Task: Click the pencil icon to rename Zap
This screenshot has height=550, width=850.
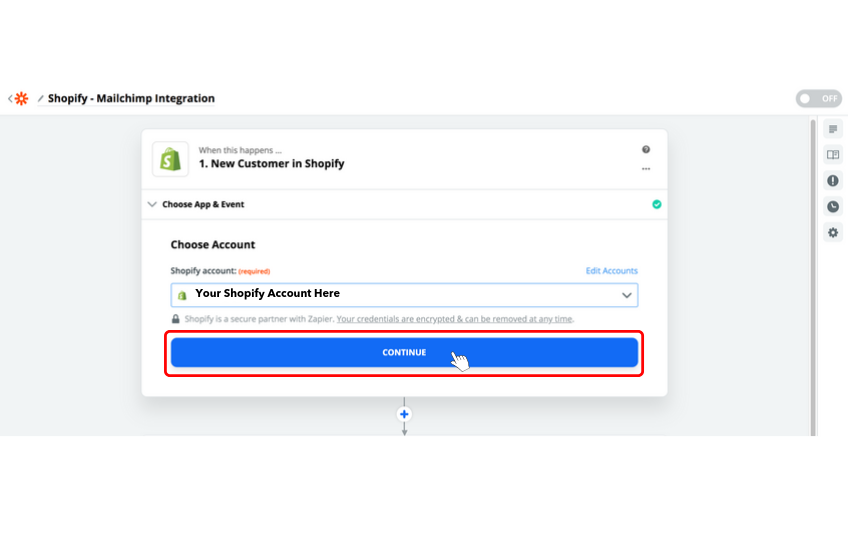Action: click(x=41, y=99)
